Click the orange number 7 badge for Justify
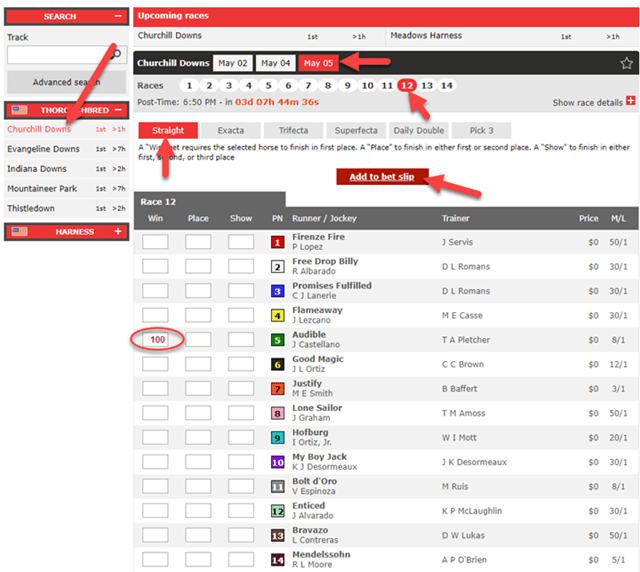640x572 pixels. (x=278, y=389)
